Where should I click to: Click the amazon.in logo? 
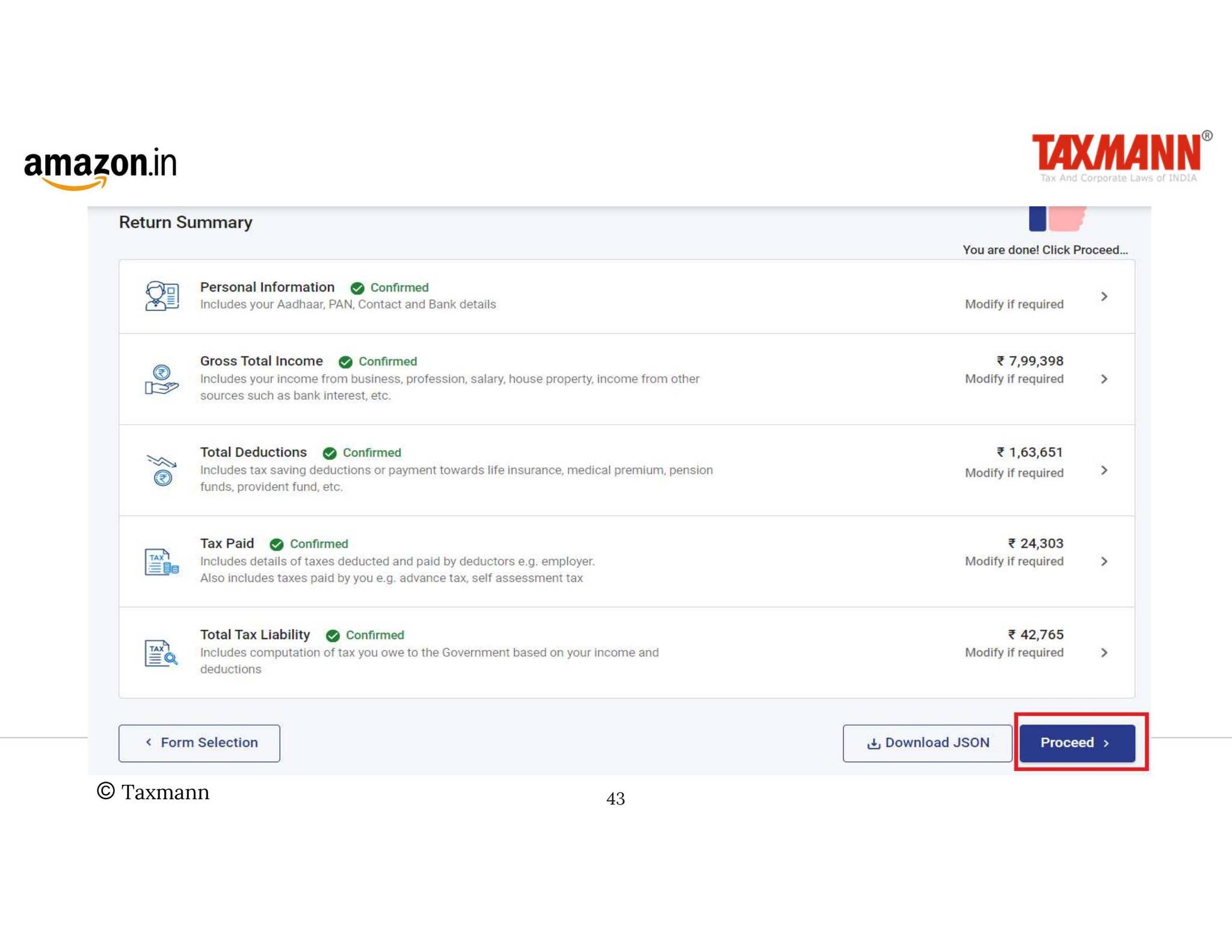[100, 168]
